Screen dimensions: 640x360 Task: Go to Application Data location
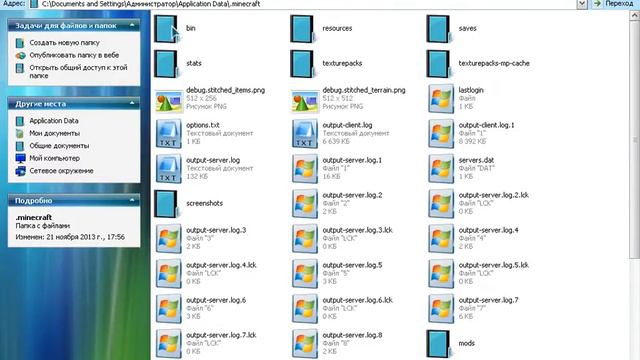[54, 121]
